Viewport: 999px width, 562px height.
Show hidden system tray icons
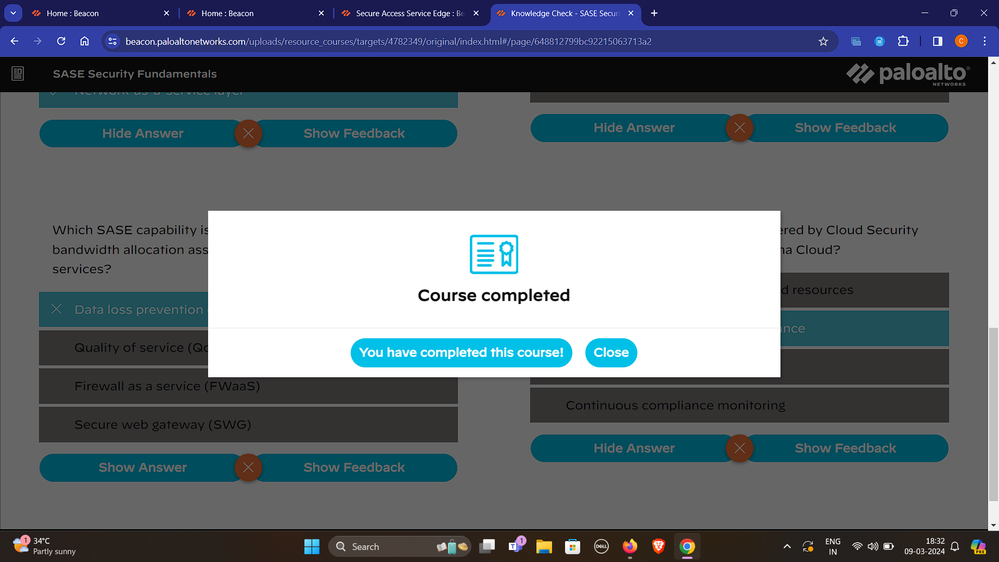(x=787, y=546)
